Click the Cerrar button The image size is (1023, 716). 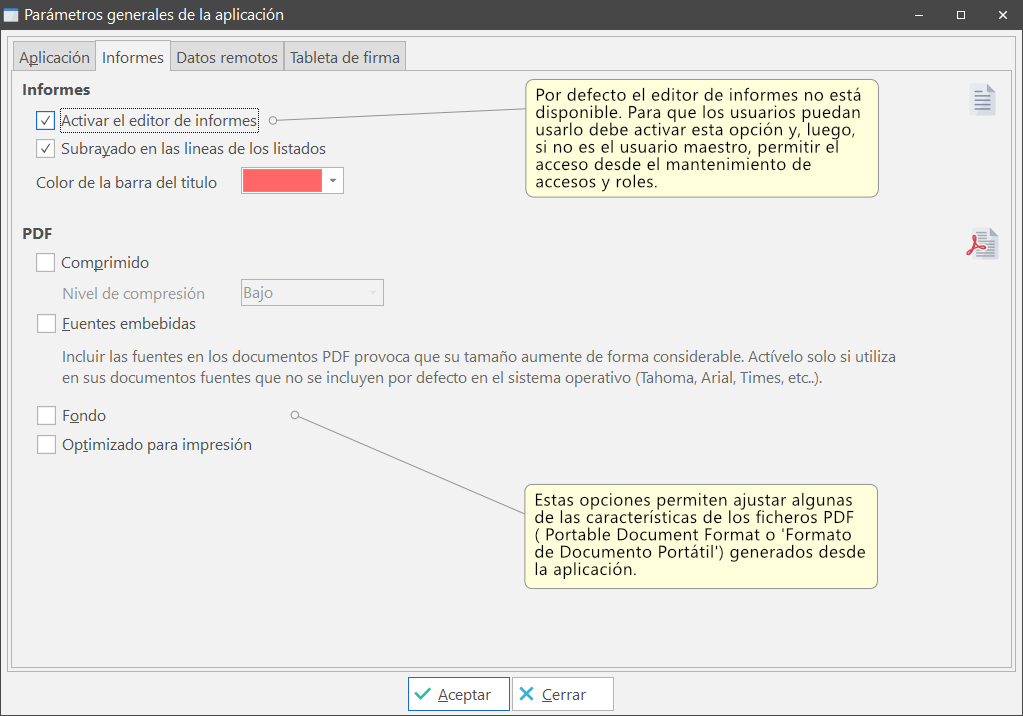coord(562,694)
